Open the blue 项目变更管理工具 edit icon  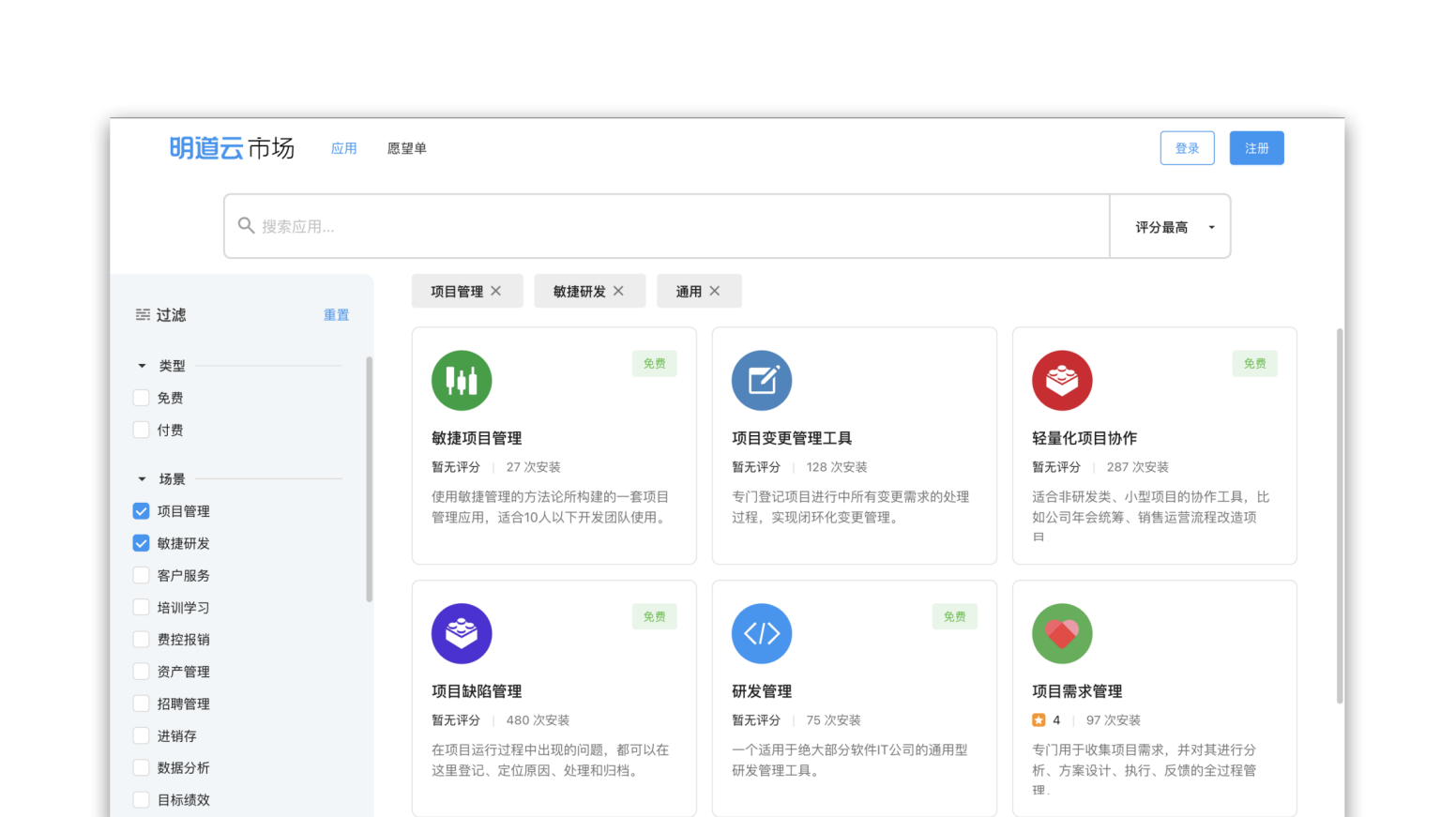pos(762,381)
